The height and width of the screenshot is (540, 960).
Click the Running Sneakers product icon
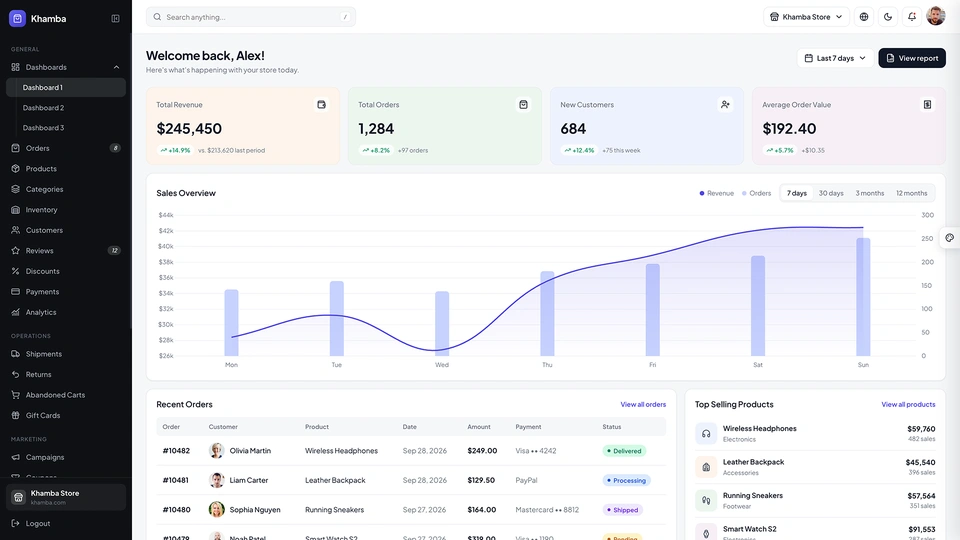coord(706,500)
